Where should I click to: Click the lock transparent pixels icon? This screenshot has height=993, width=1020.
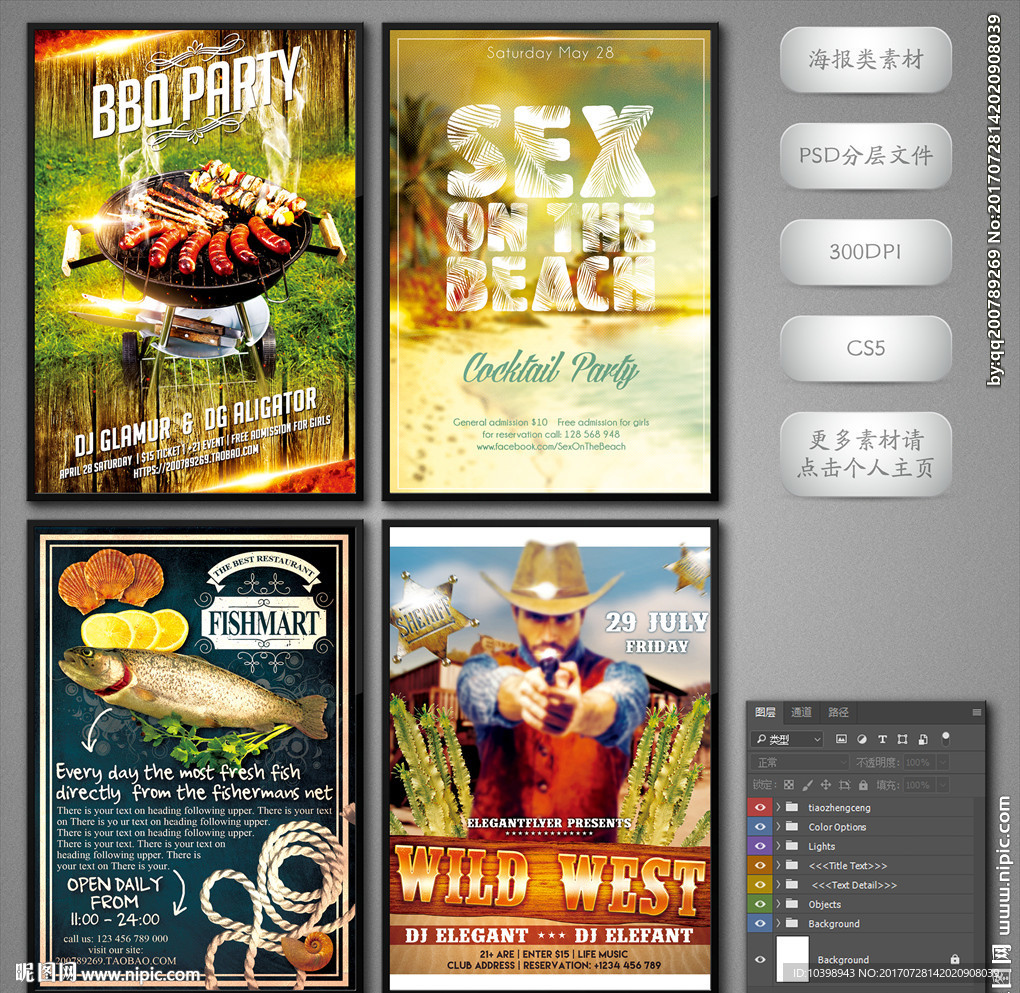[789, 785]
